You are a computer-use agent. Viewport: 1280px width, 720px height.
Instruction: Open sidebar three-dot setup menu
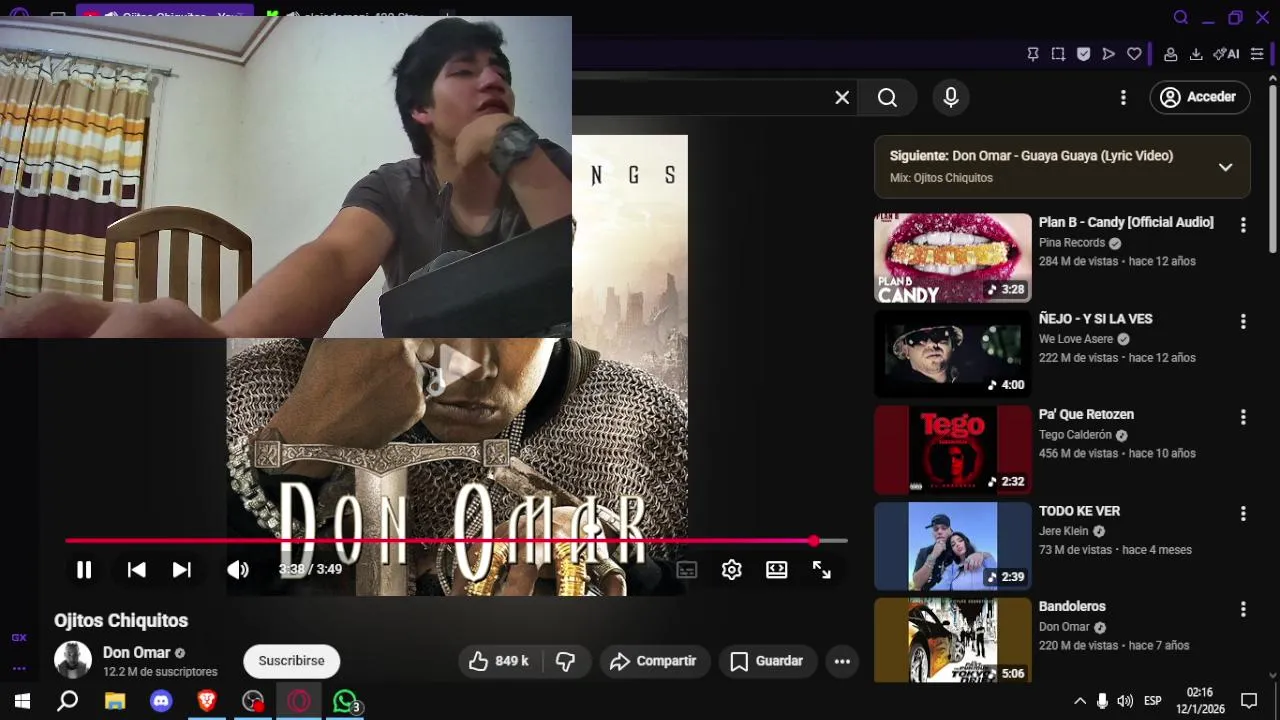coord(19,668)
